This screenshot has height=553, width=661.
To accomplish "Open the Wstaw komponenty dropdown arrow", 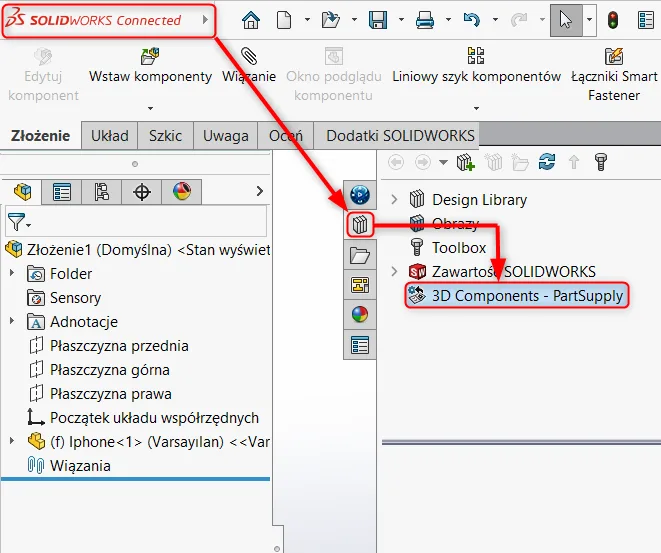I will tap(150, 108).
